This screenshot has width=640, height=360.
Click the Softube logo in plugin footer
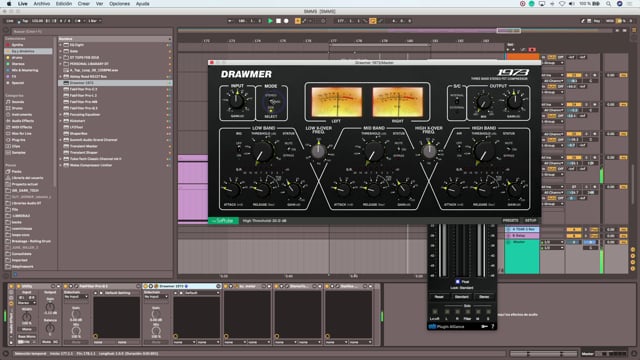tap(223, 220)
